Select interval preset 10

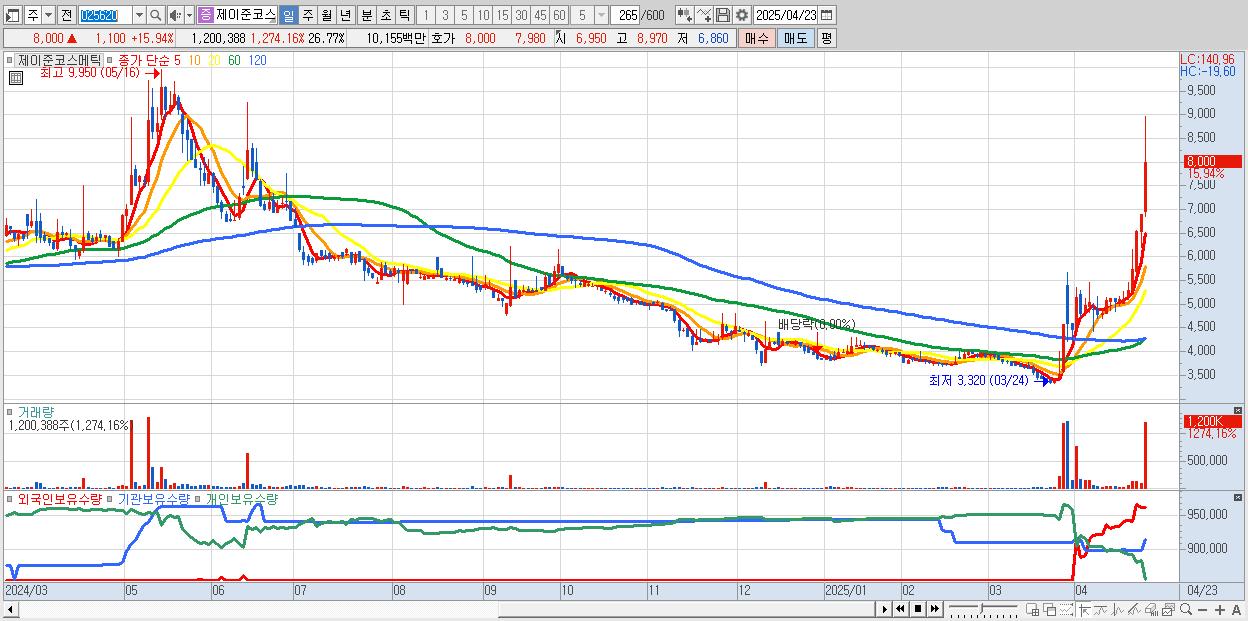(483, 15)
